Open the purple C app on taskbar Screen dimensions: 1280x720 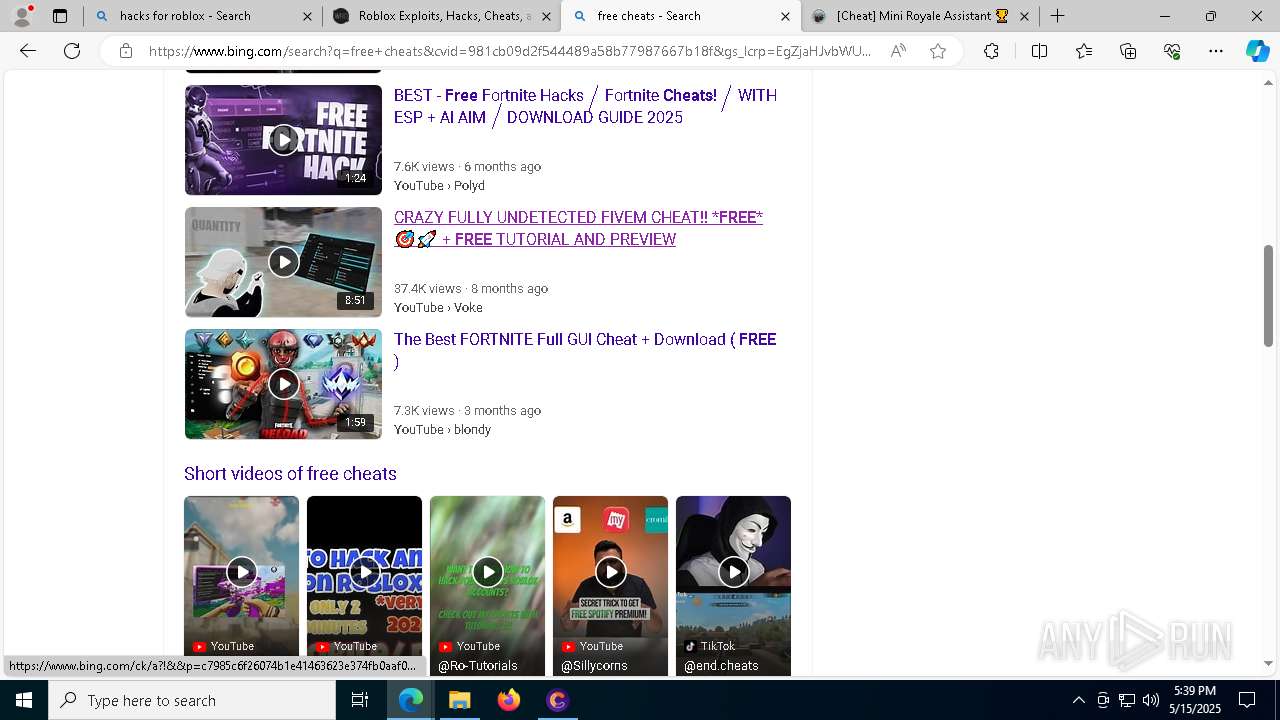coord(557,700)
